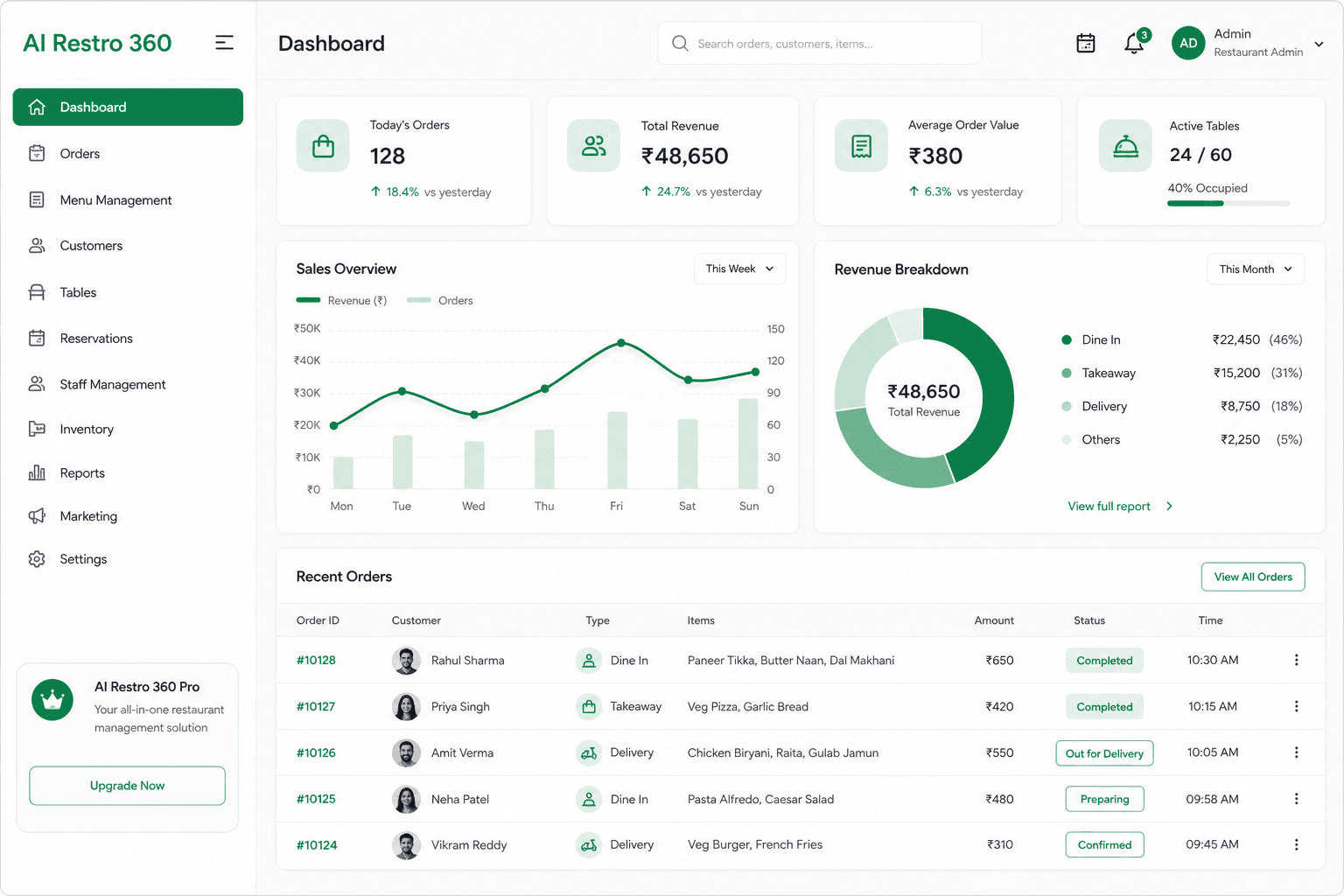Click the Menu Management sidebar icon

[37, 199]
